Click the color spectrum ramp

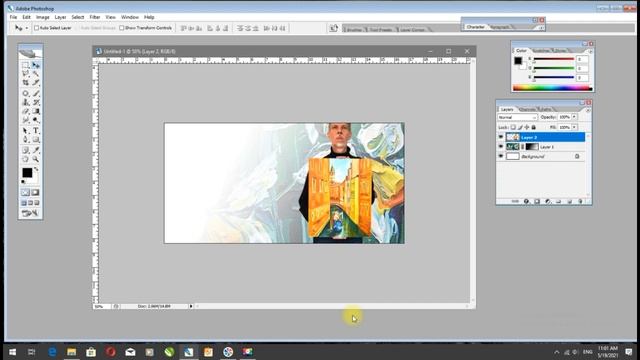(552, 88)
